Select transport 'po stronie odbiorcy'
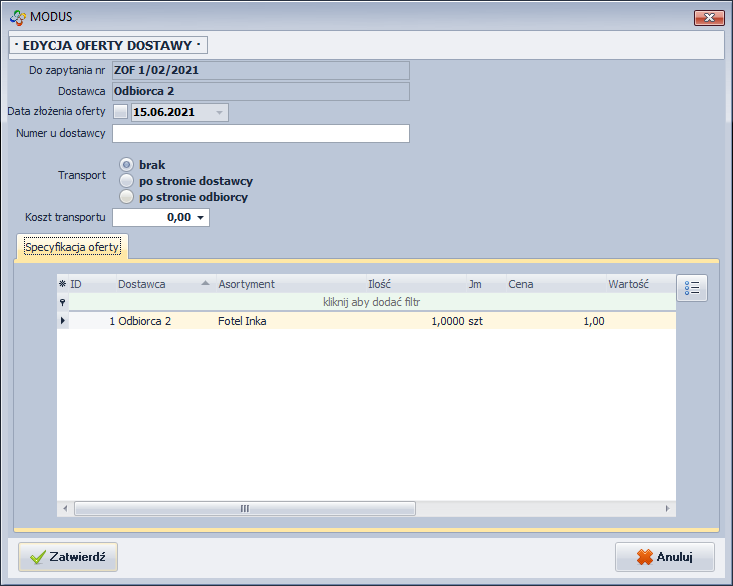This screenshot has width=733, height=586. tap(127, 197)
